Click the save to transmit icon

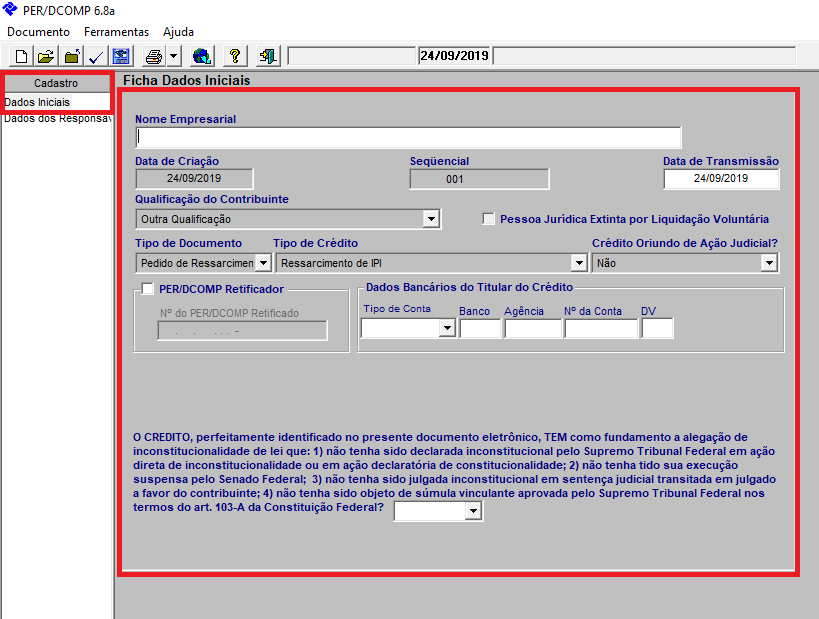click(x=121, y=56)
